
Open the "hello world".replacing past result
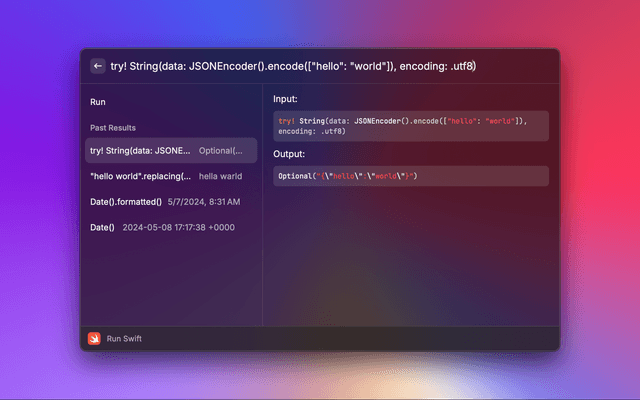(140, 176)
